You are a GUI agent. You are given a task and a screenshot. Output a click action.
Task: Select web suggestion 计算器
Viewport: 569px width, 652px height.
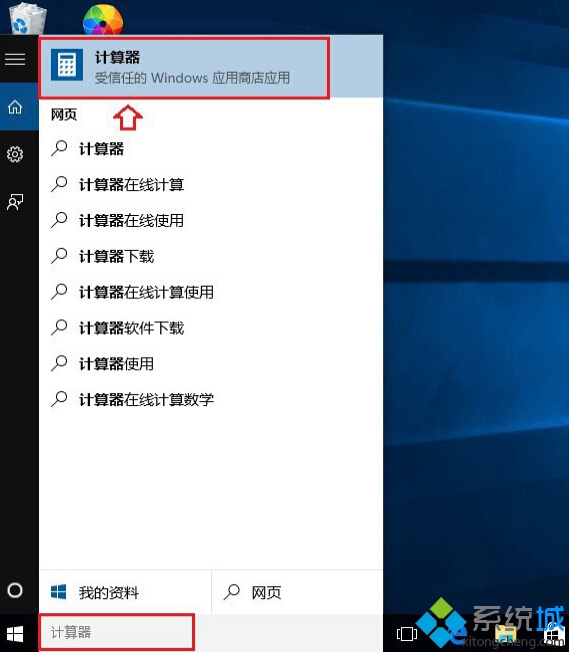[211, 149]
